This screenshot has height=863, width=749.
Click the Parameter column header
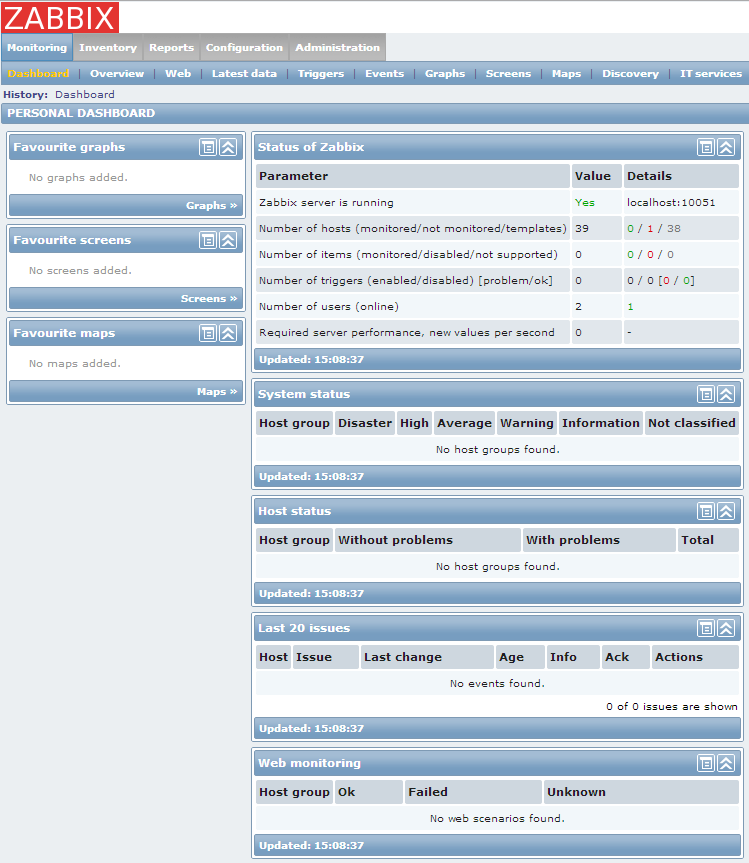click(x=413, y=176)
